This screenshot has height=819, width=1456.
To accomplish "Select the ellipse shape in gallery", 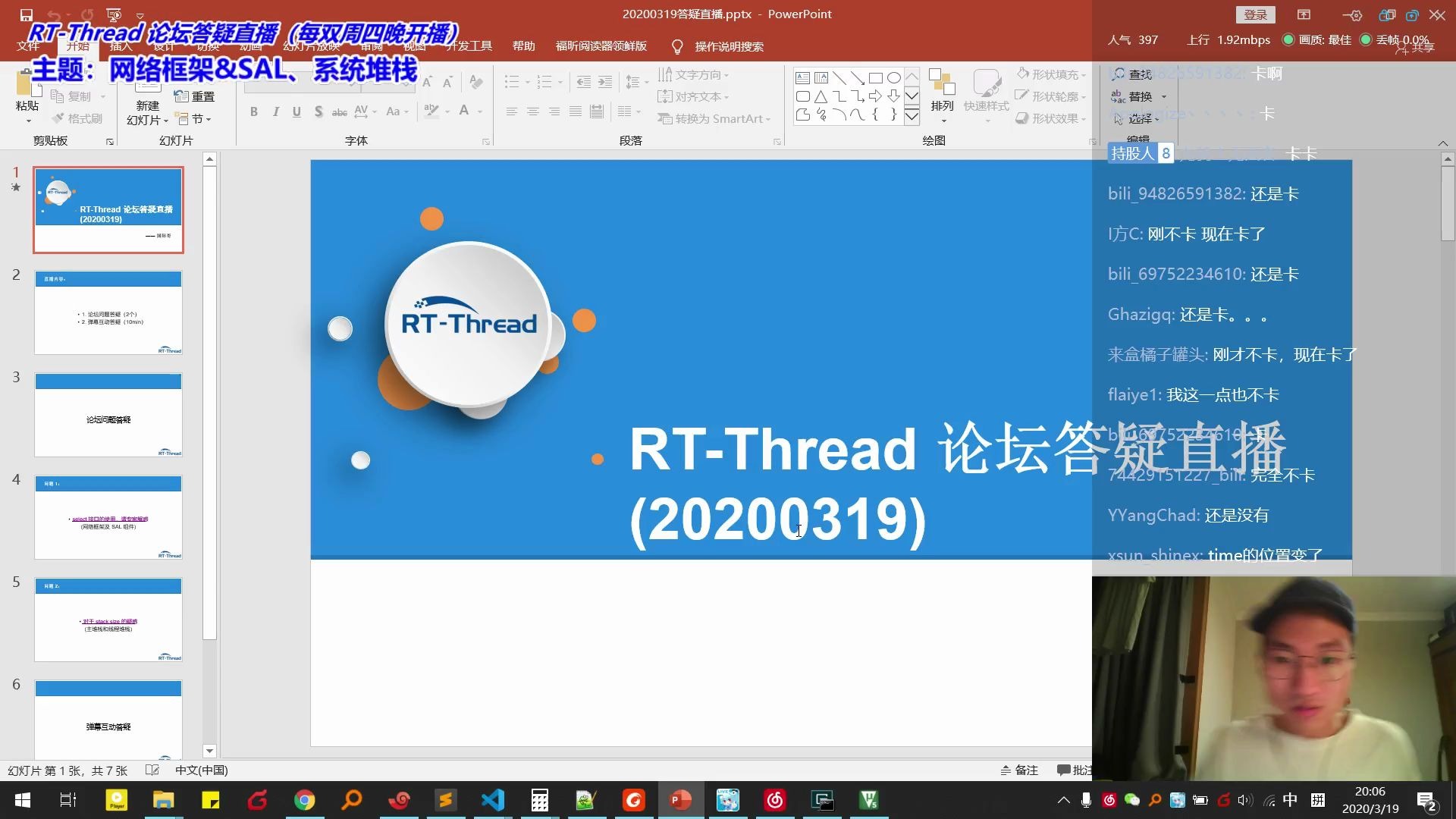I will pyautogui.click(x=894, y=78).
